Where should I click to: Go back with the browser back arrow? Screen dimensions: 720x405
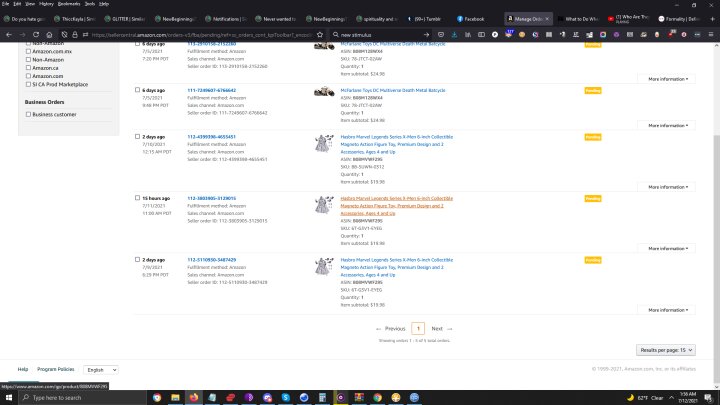click(9, 34)
